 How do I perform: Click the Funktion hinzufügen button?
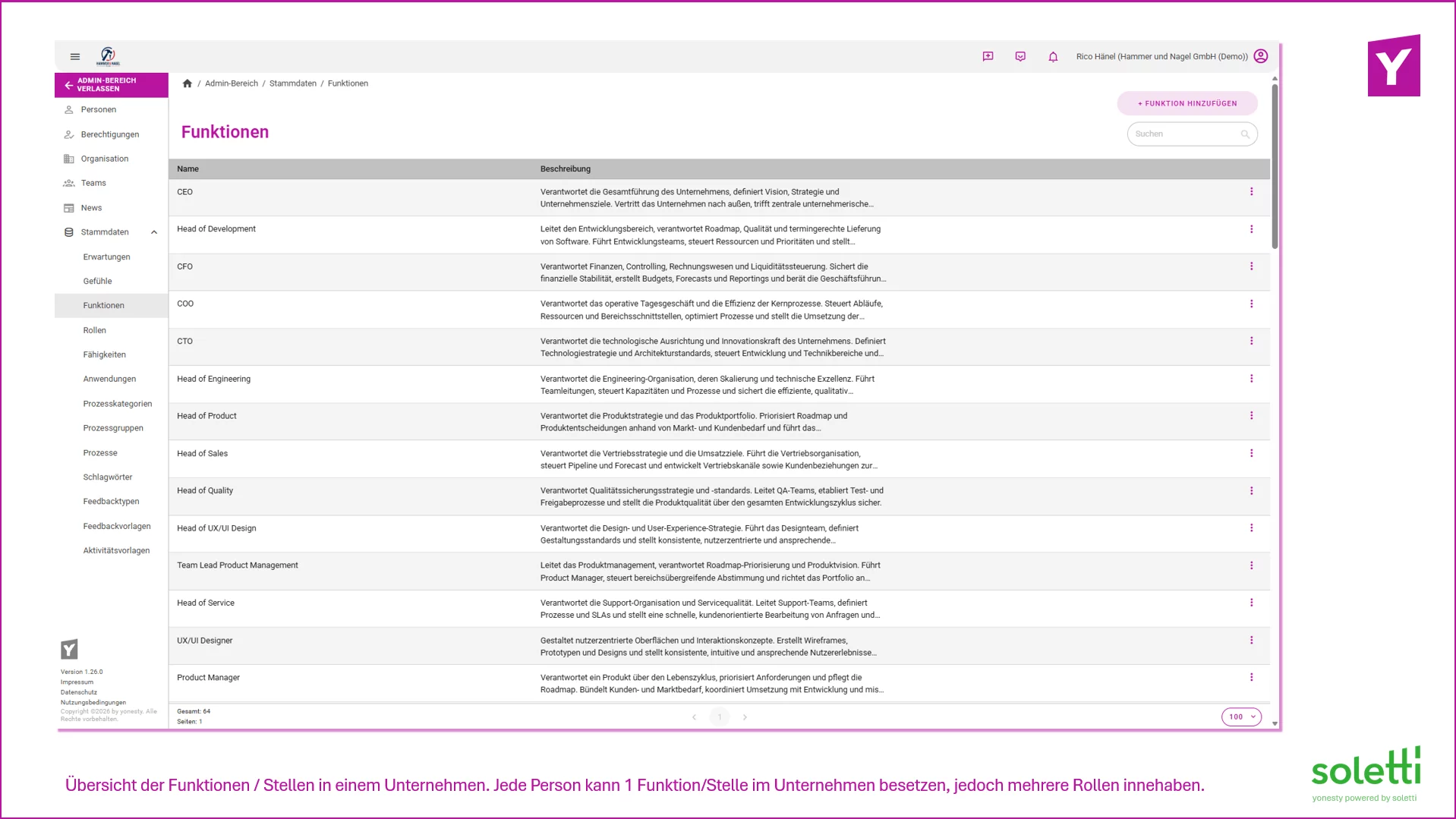coord(1187,103)
